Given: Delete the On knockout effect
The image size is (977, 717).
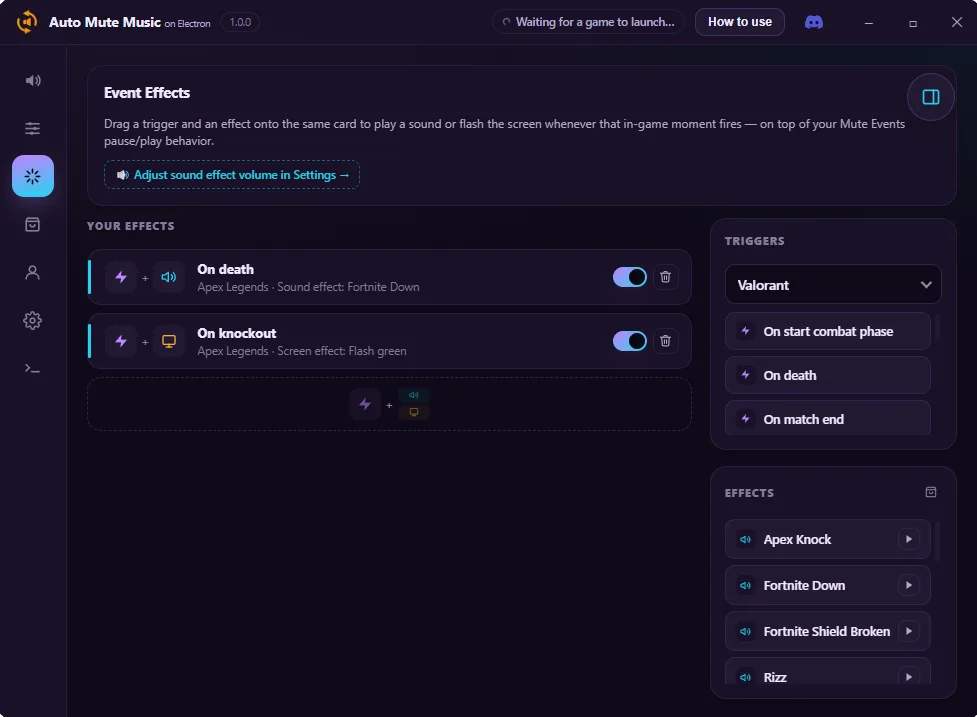Looking at the screenshot, I should [x=665, y=341].
